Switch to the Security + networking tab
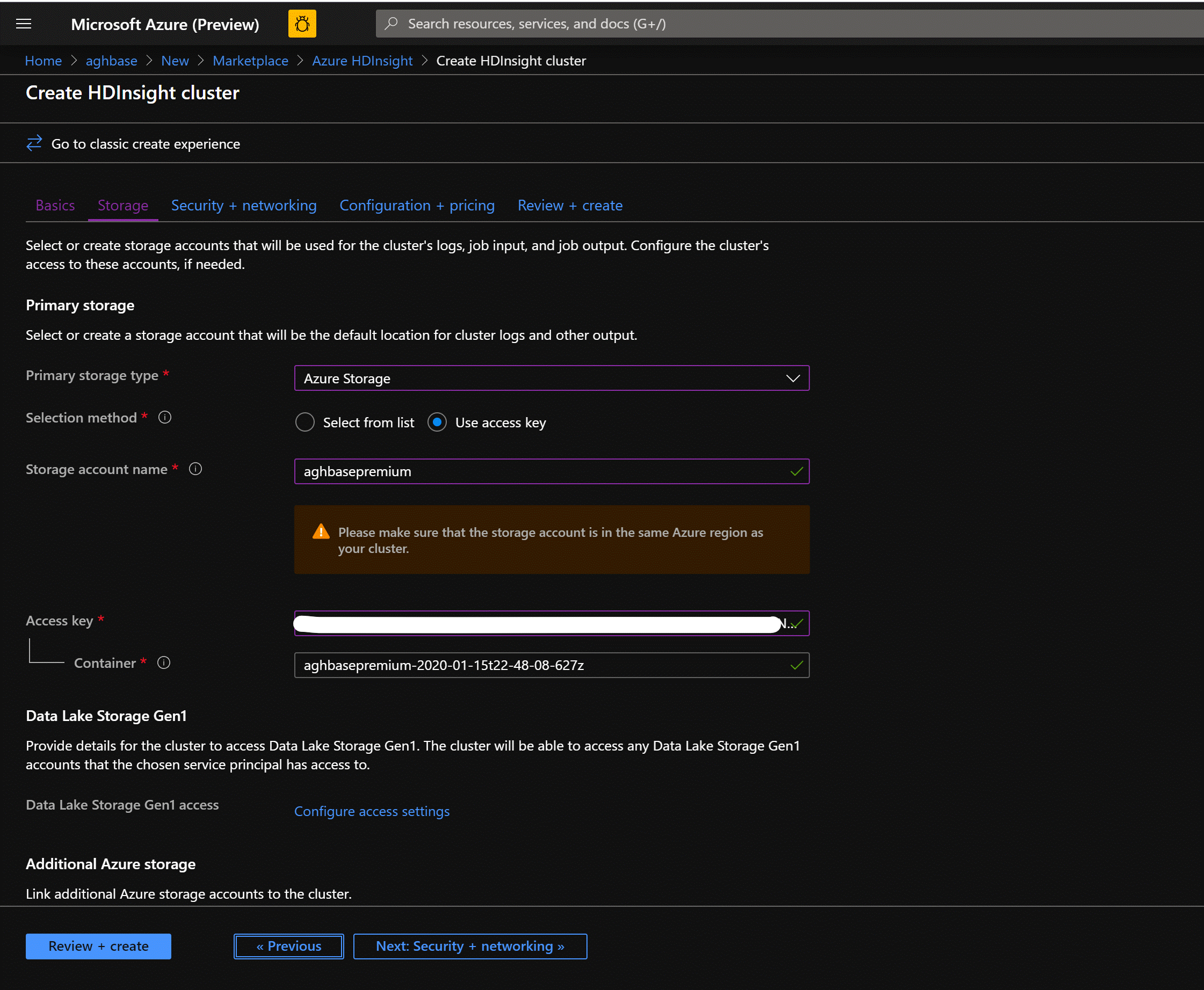1204x990 pixels. pos(243,205)
